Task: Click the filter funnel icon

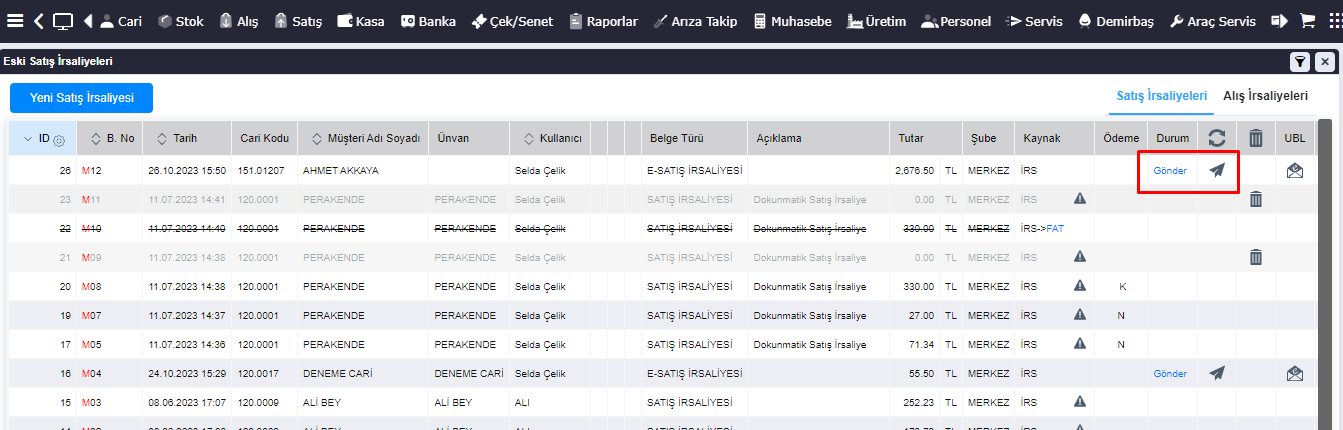Action: click(1299, 62)
